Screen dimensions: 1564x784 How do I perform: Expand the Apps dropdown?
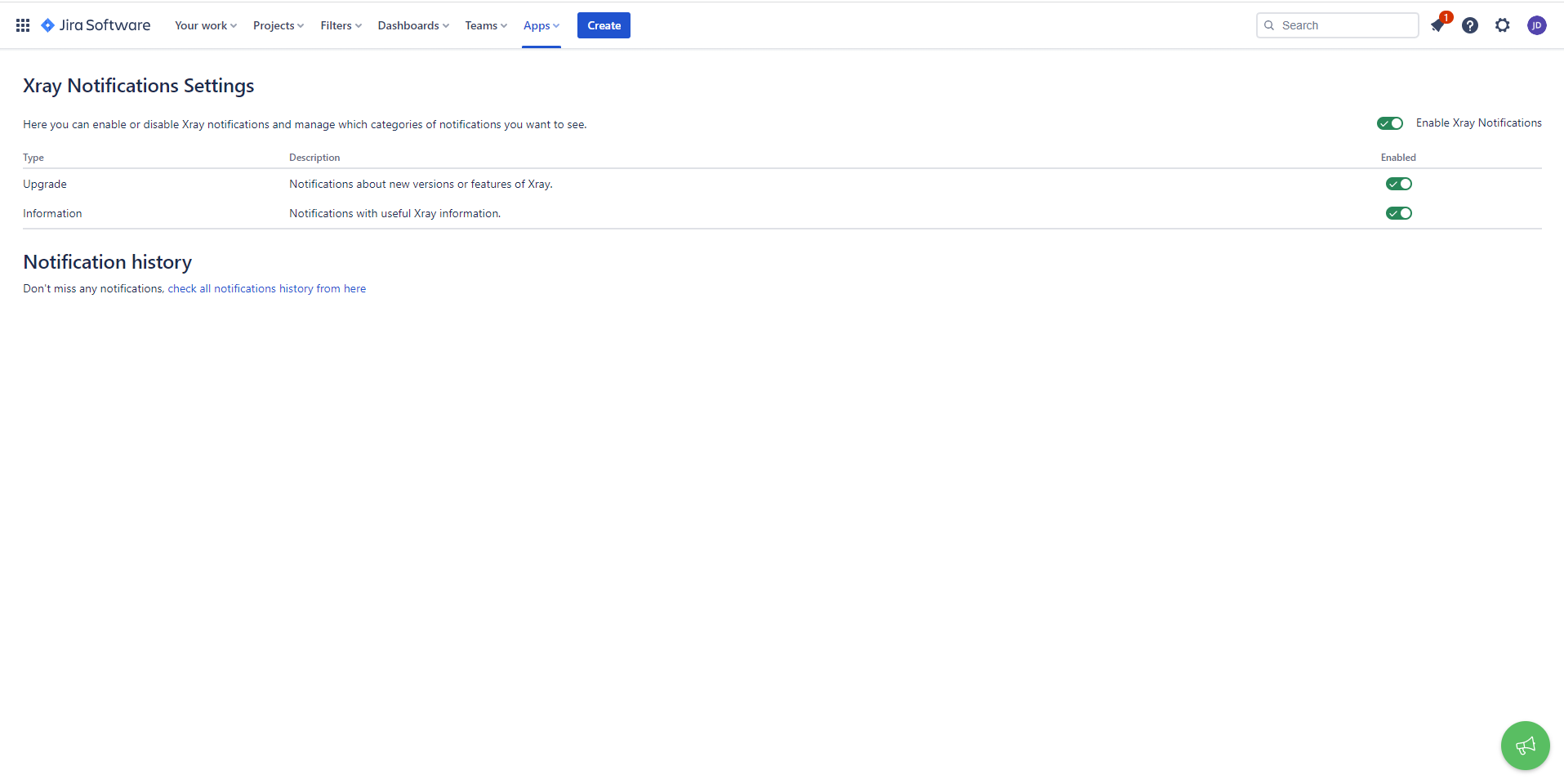pyautogui.click(x=541, y=25)
